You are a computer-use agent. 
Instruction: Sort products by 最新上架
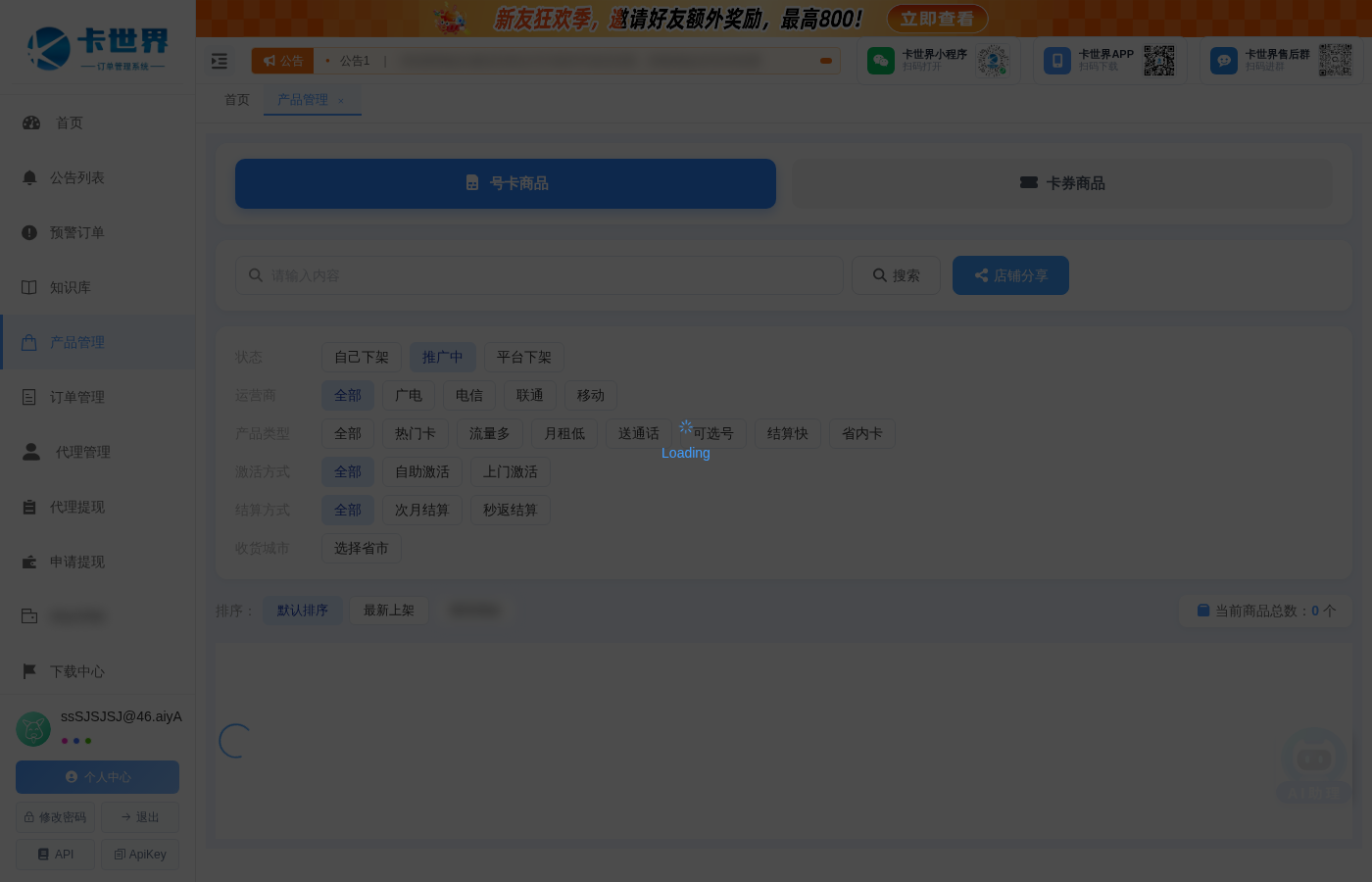(389, 611)
